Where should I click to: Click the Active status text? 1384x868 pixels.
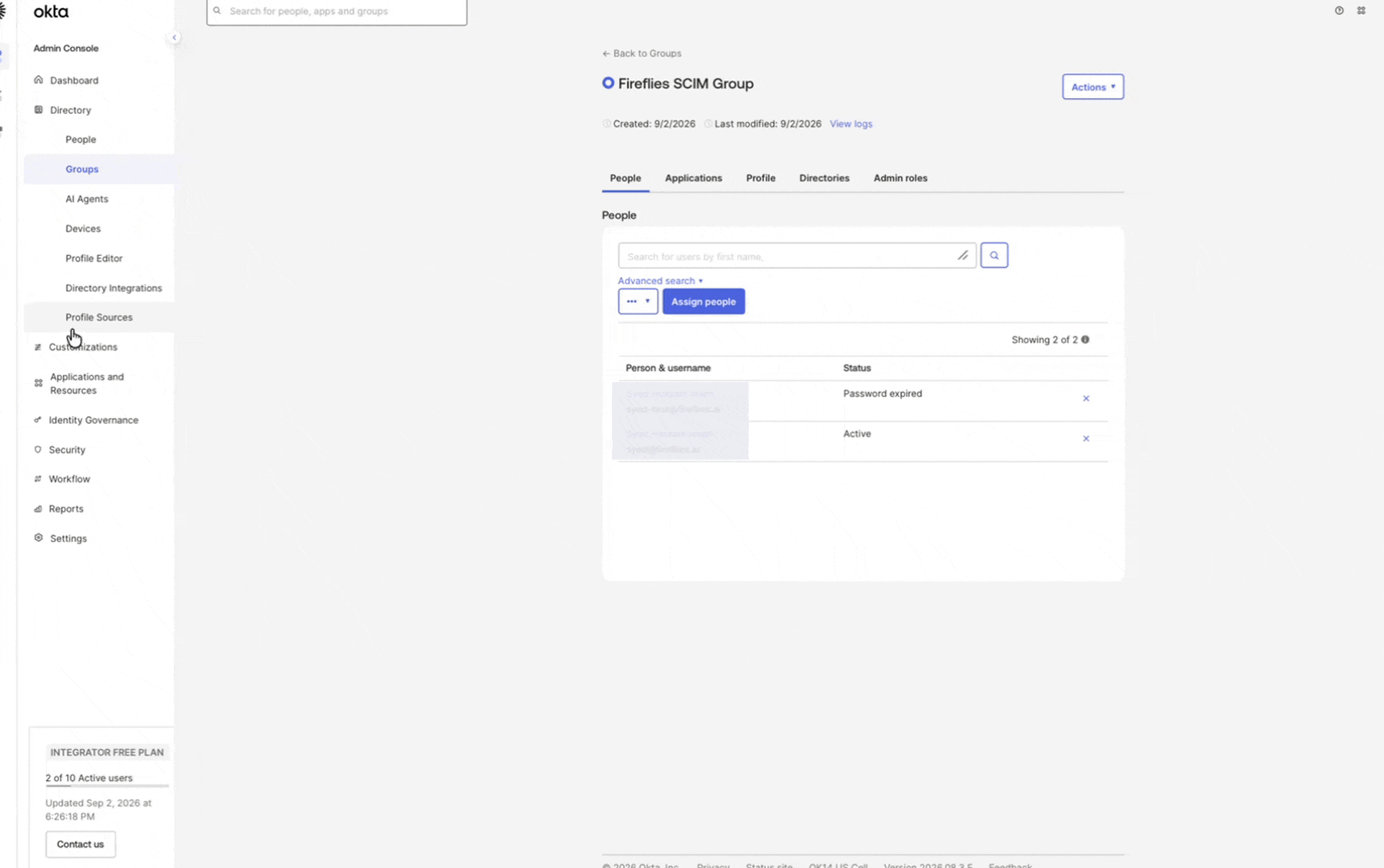857,433
